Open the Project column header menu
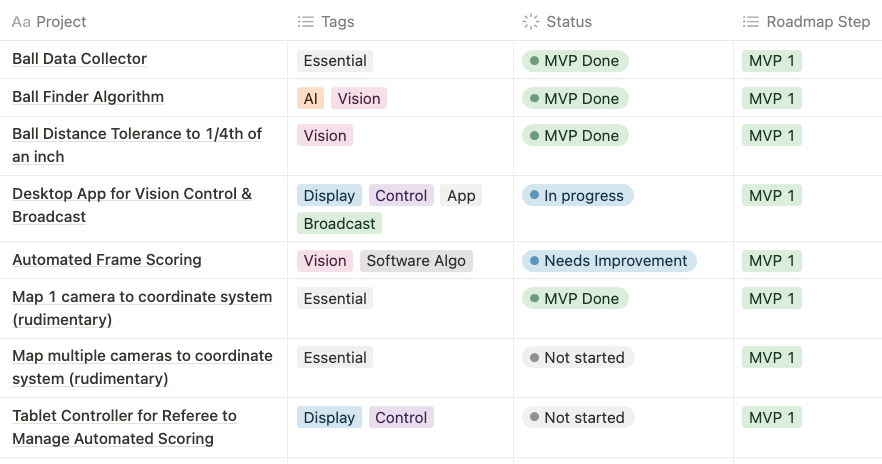 pyautogui.click(x=61, y=22)
